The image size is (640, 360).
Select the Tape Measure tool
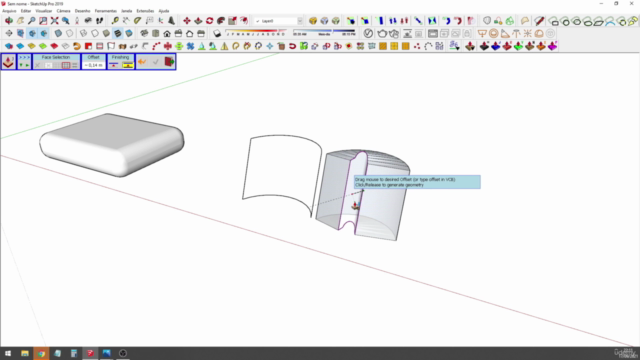coord(115,20)
